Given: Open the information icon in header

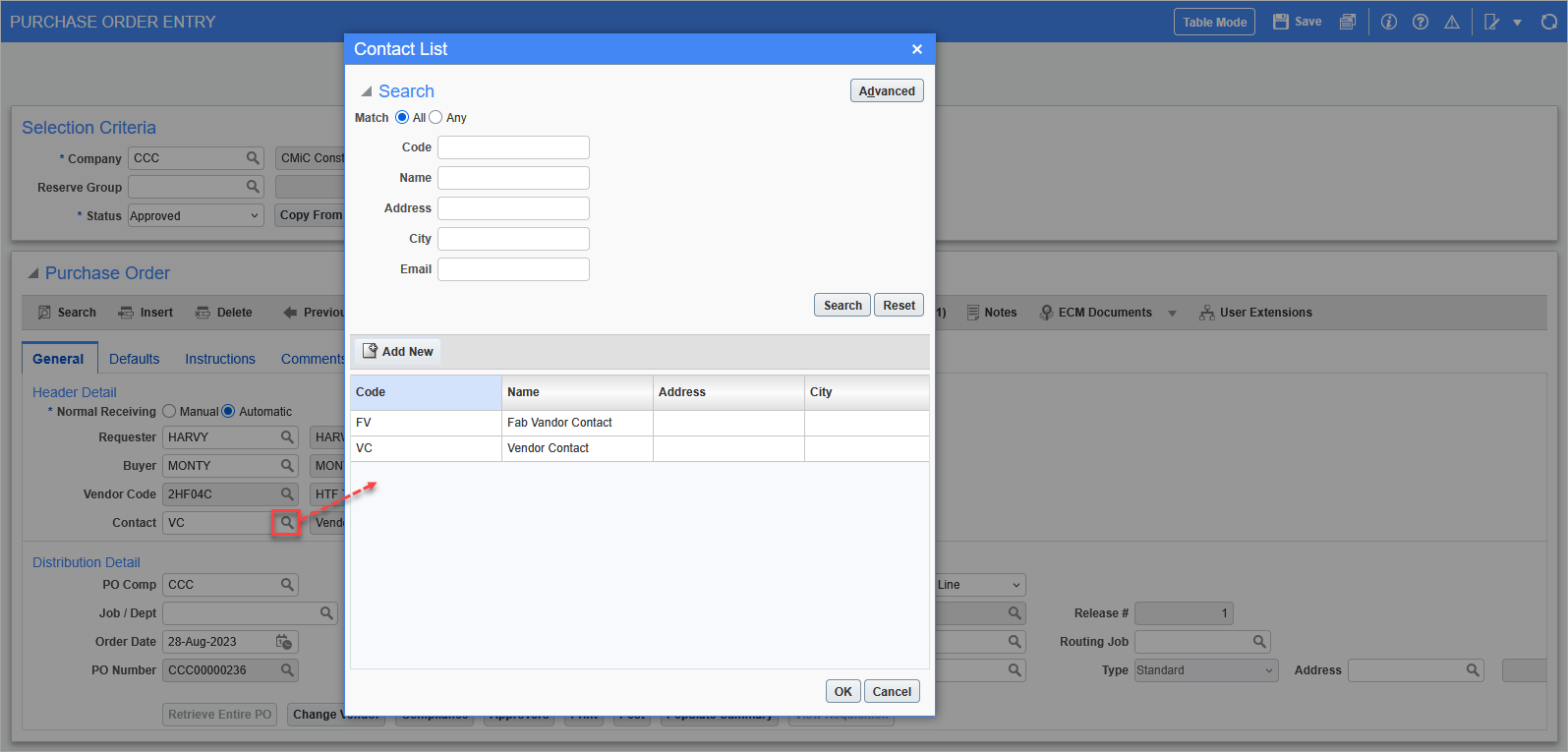Looking at the screenshot, I should (x=1389, y=22).
